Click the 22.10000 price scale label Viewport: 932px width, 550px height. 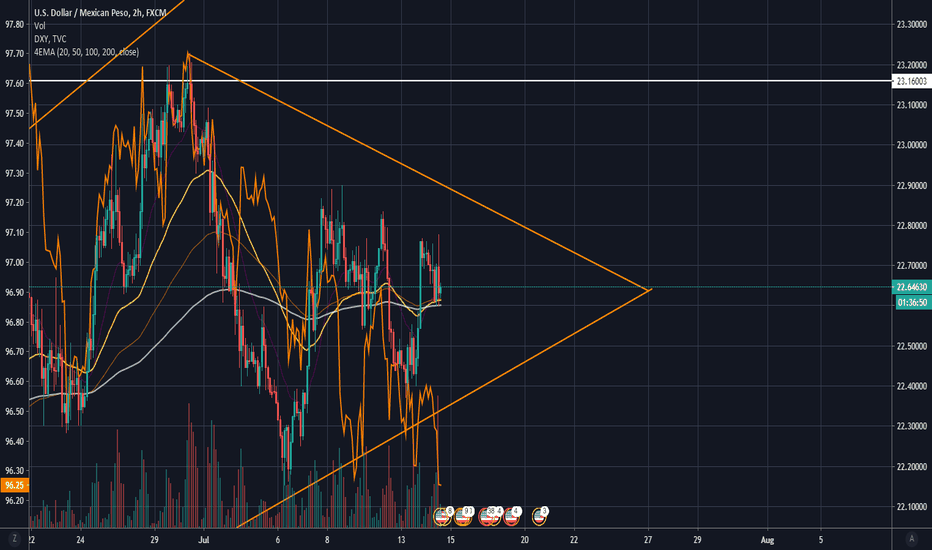pyautogui.click(x=912, y=507)
